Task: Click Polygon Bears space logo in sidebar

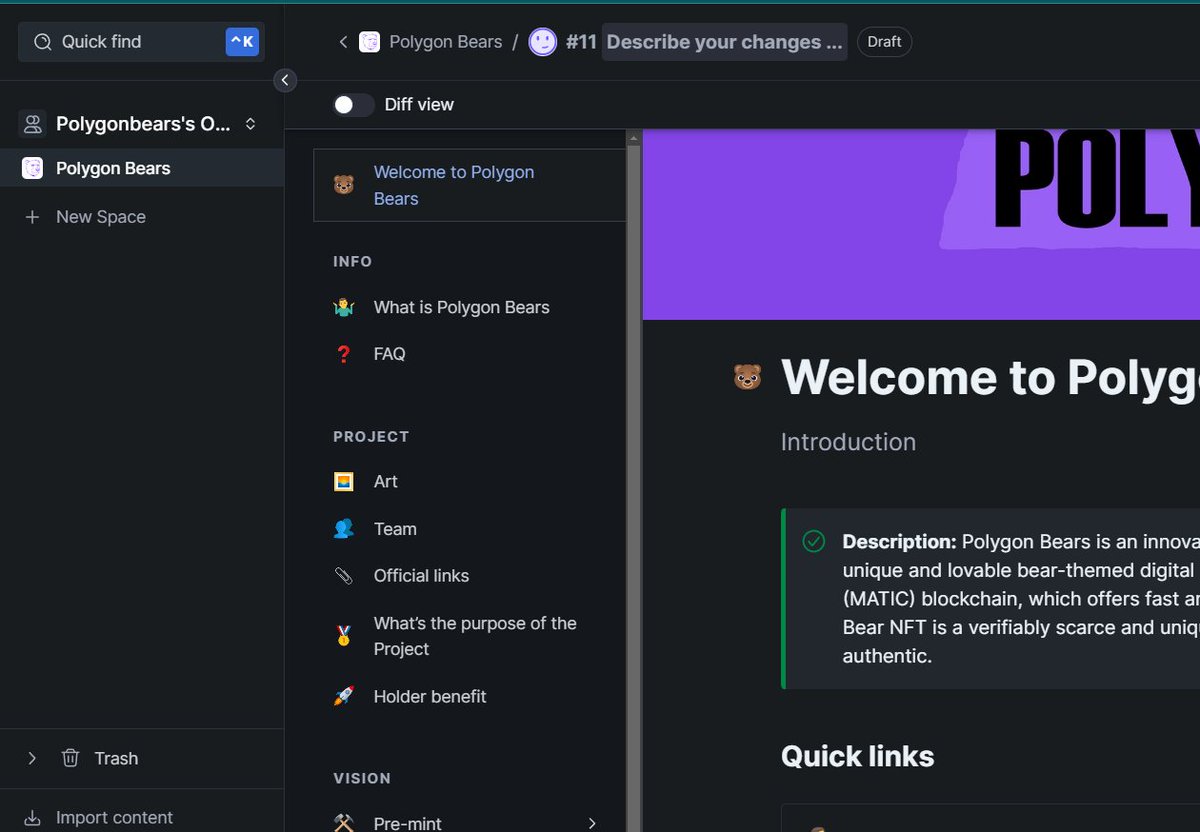Action: coord(33,168)
